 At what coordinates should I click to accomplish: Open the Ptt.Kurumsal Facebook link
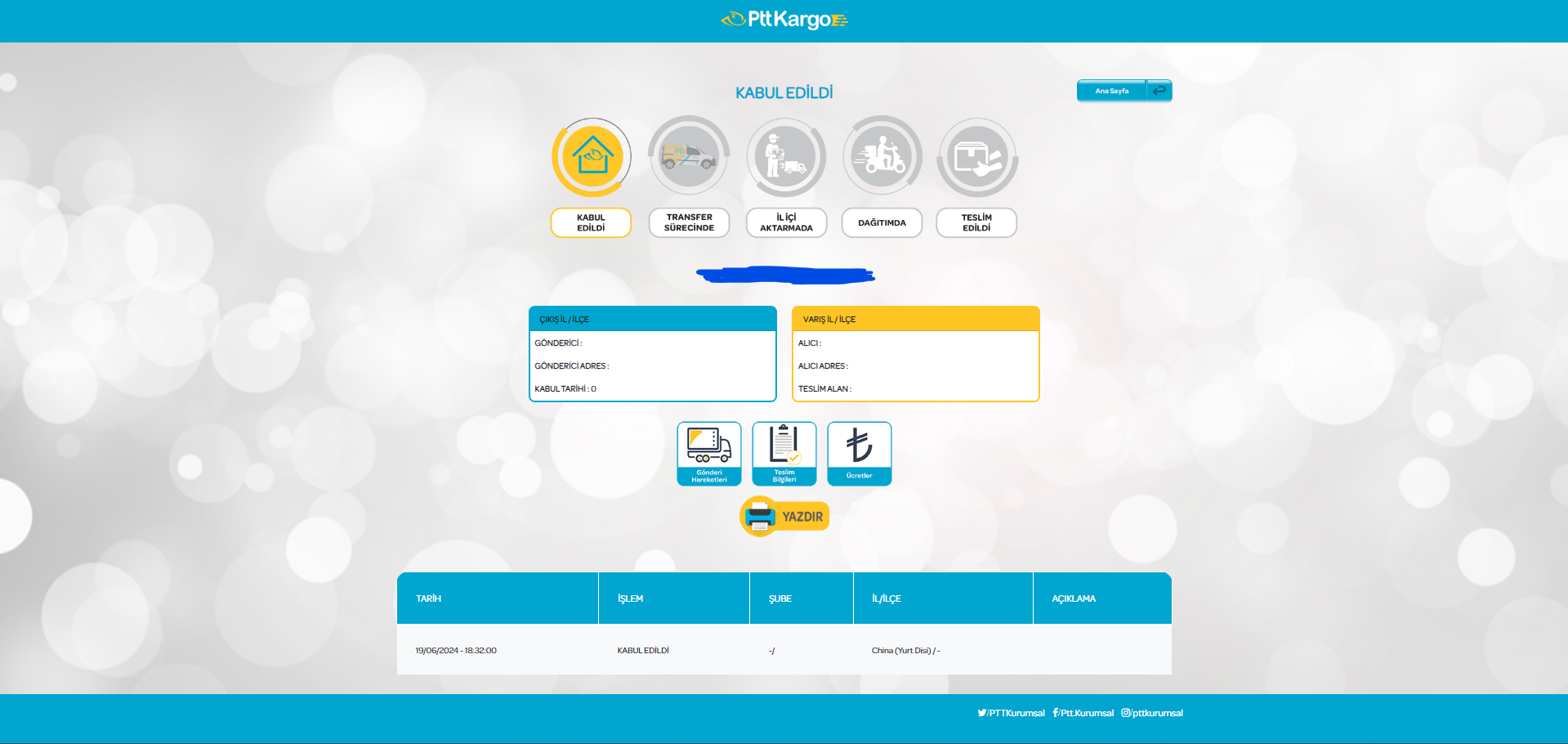pos(1083,713)
